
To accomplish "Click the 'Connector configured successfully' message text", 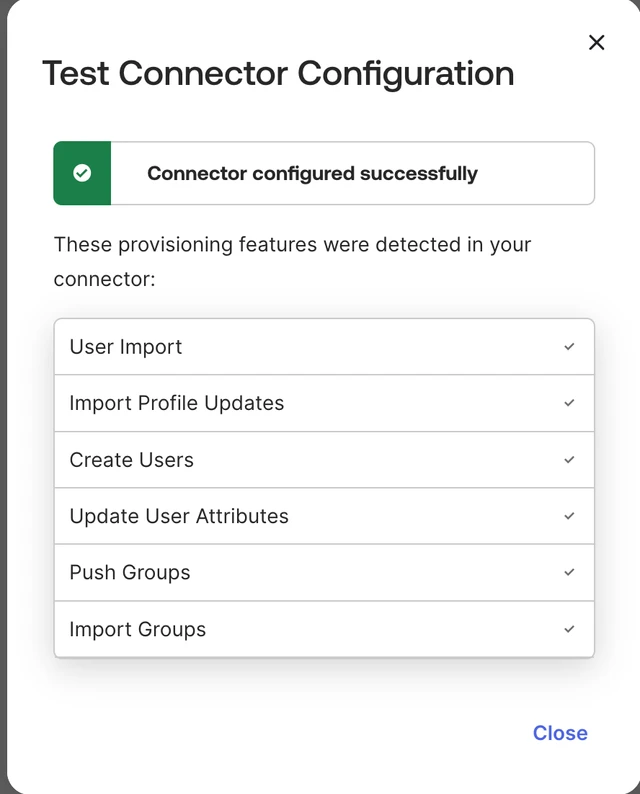I will coord(312,173).
